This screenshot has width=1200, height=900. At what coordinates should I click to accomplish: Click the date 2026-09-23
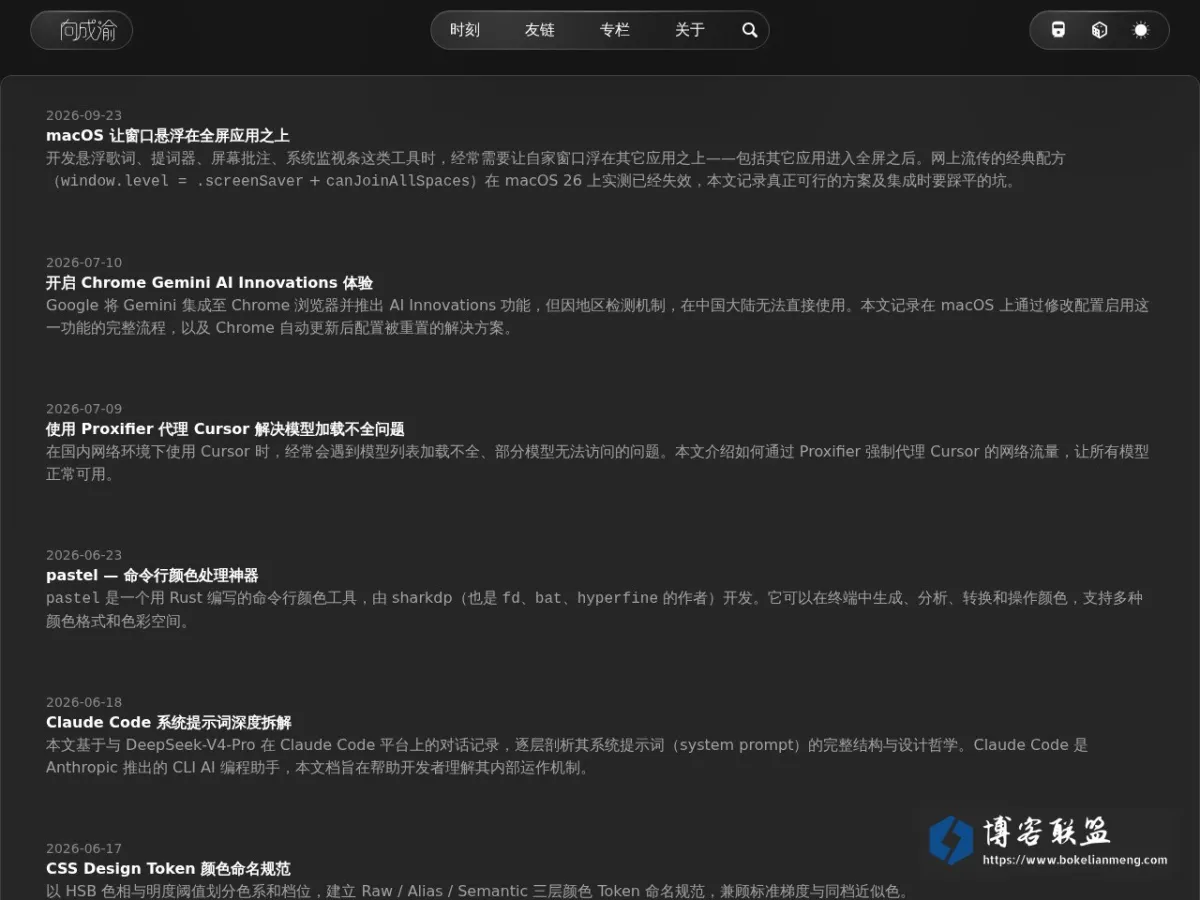pyautogui.click(x=84, y=115)
